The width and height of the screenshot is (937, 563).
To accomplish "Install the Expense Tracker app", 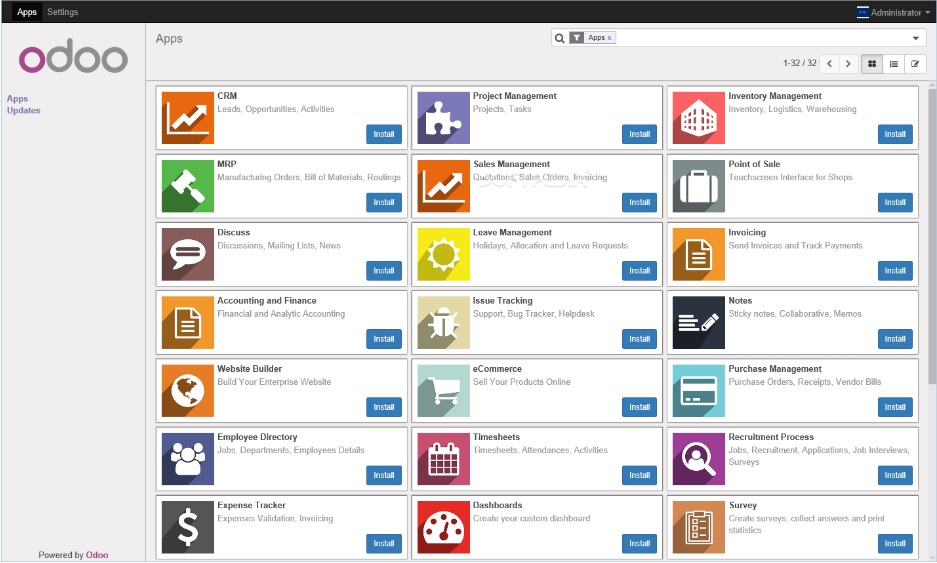I will pos(384,543).
